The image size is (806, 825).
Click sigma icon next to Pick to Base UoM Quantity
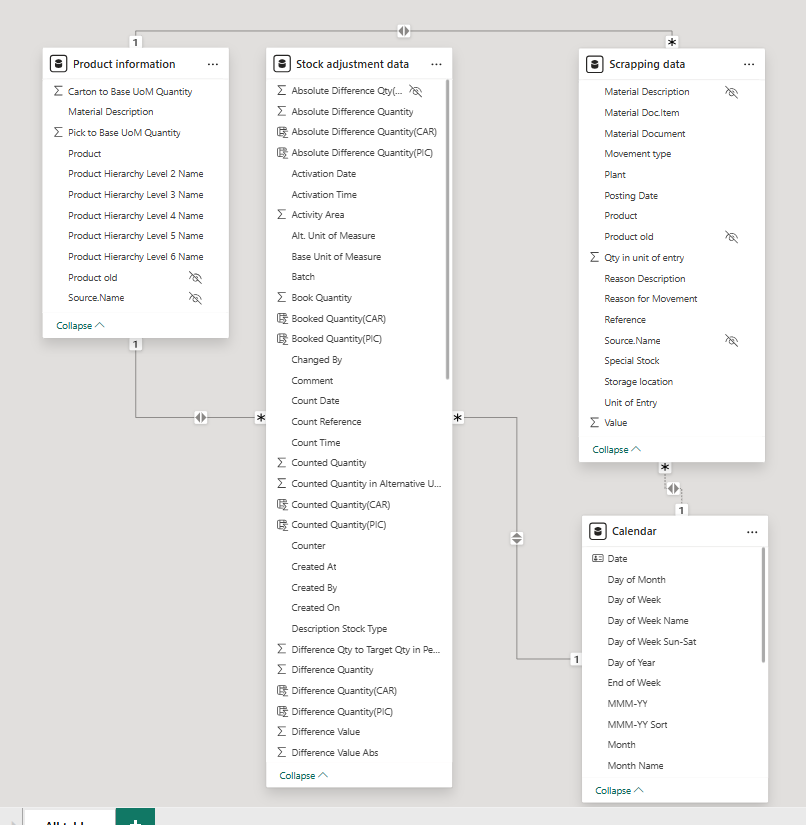(x=58, y=132)
